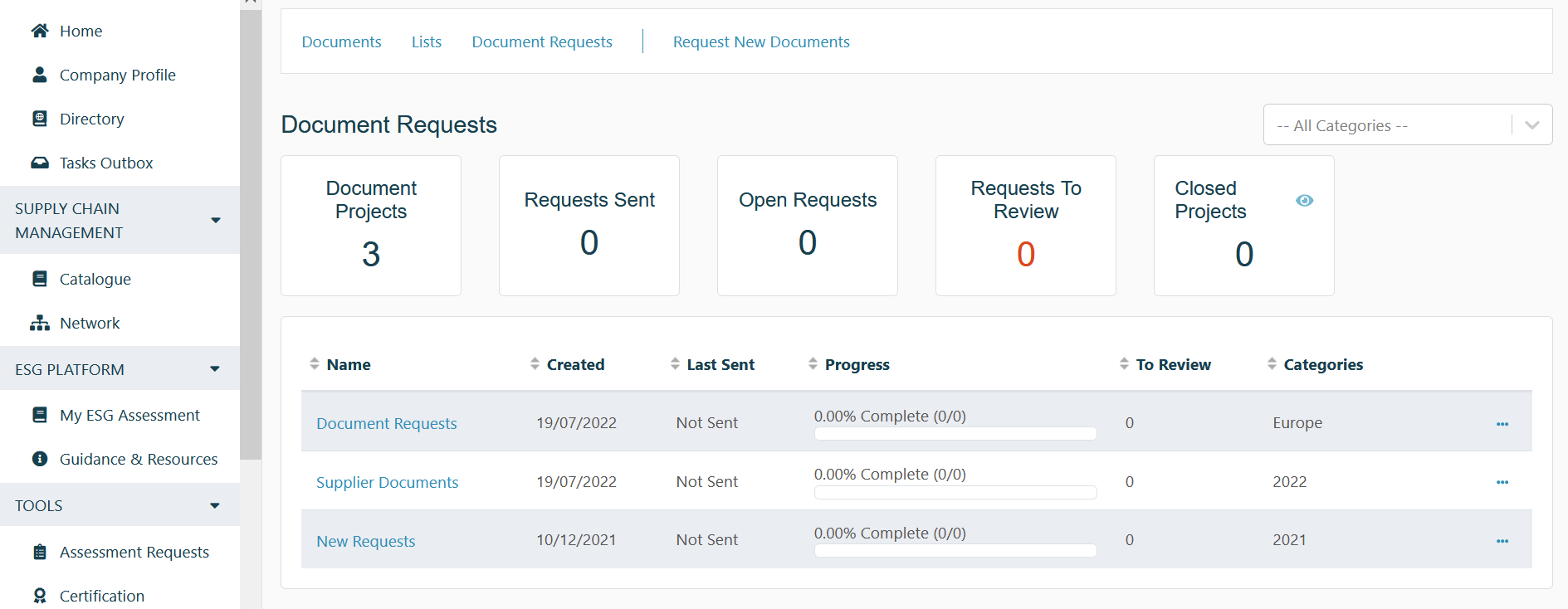Collapse the ESG Platform section

(215, 369)
